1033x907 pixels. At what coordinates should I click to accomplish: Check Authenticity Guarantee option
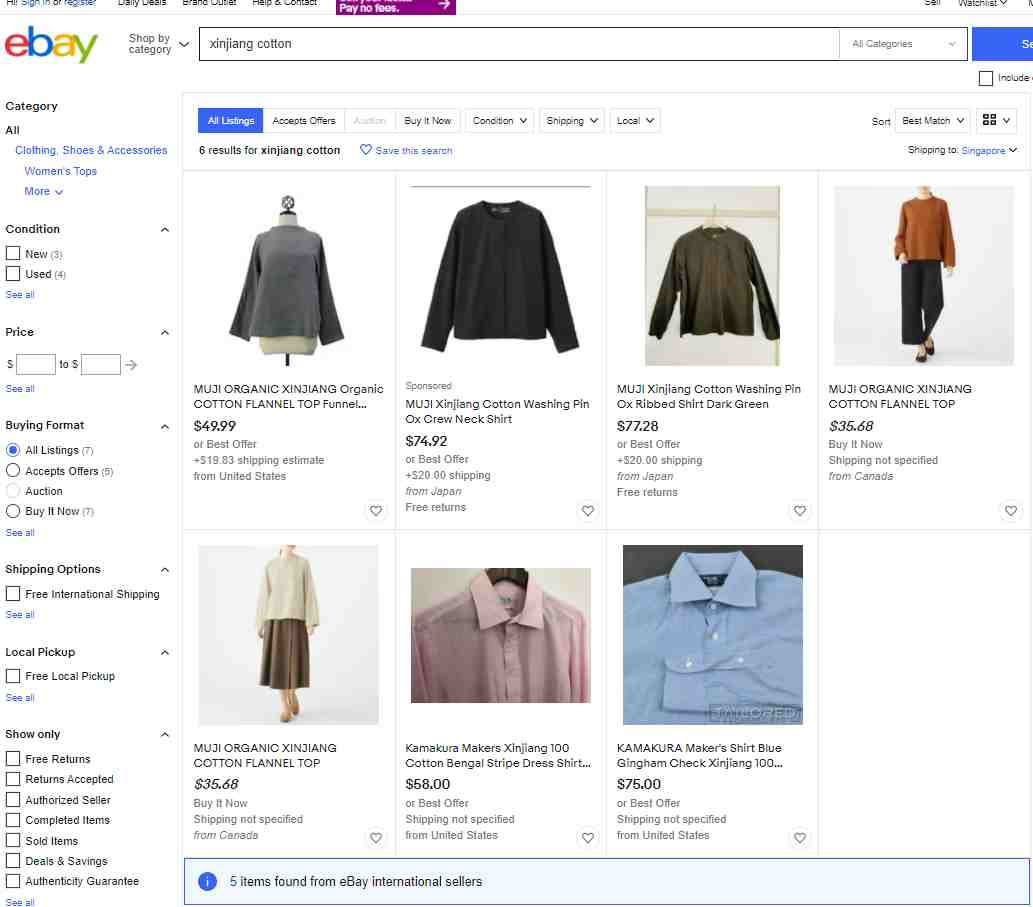13,881
